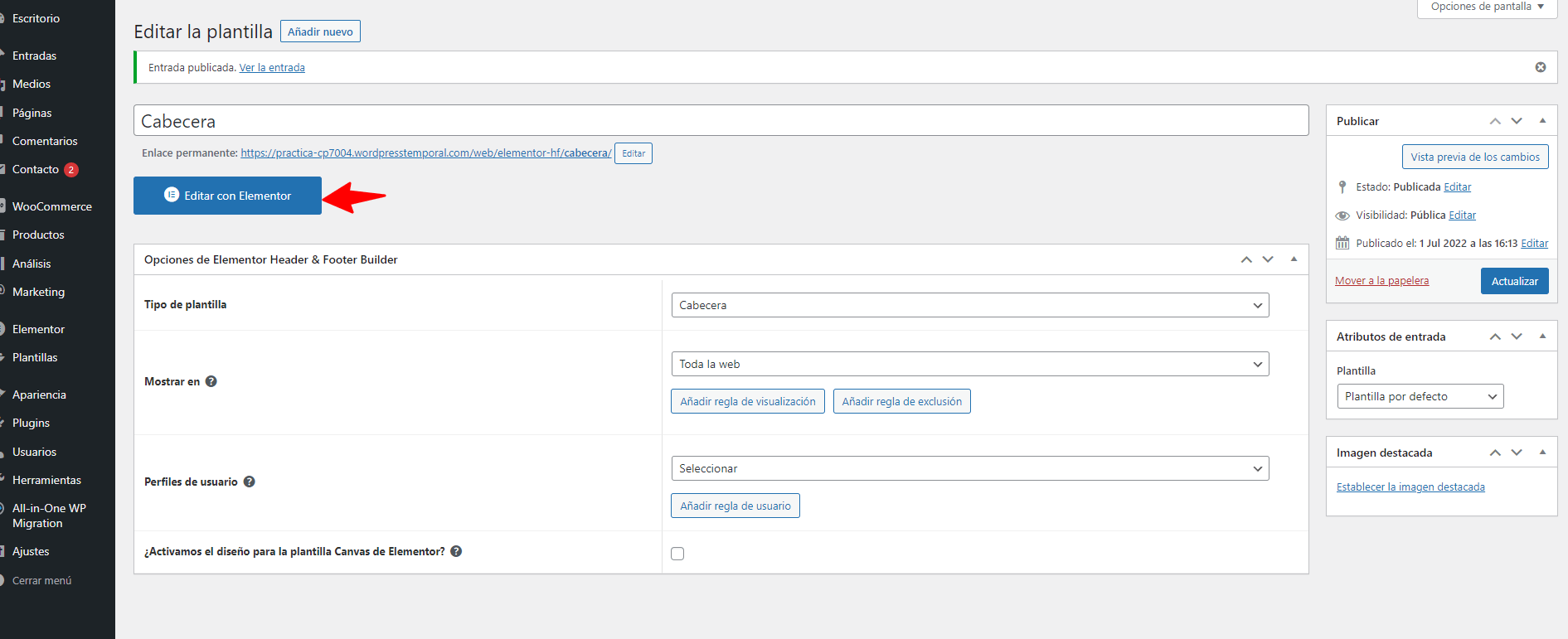Click help icon next to Perfiles de usuario
This screenshot has height=639, width=1568.
[x=250, y=482]
